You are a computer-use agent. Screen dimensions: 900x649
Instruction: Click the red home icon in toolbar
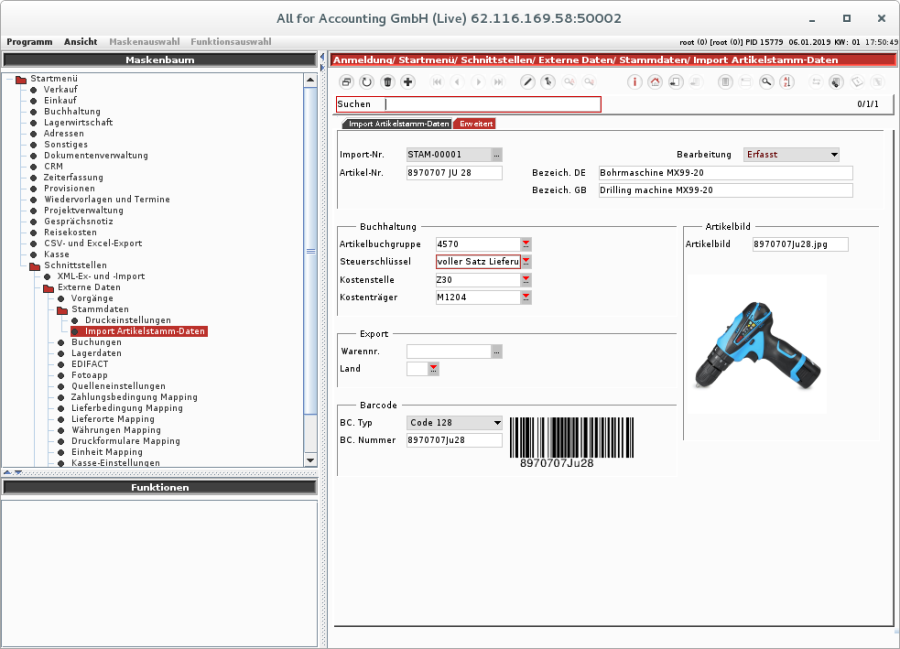[x=655, y=81]
